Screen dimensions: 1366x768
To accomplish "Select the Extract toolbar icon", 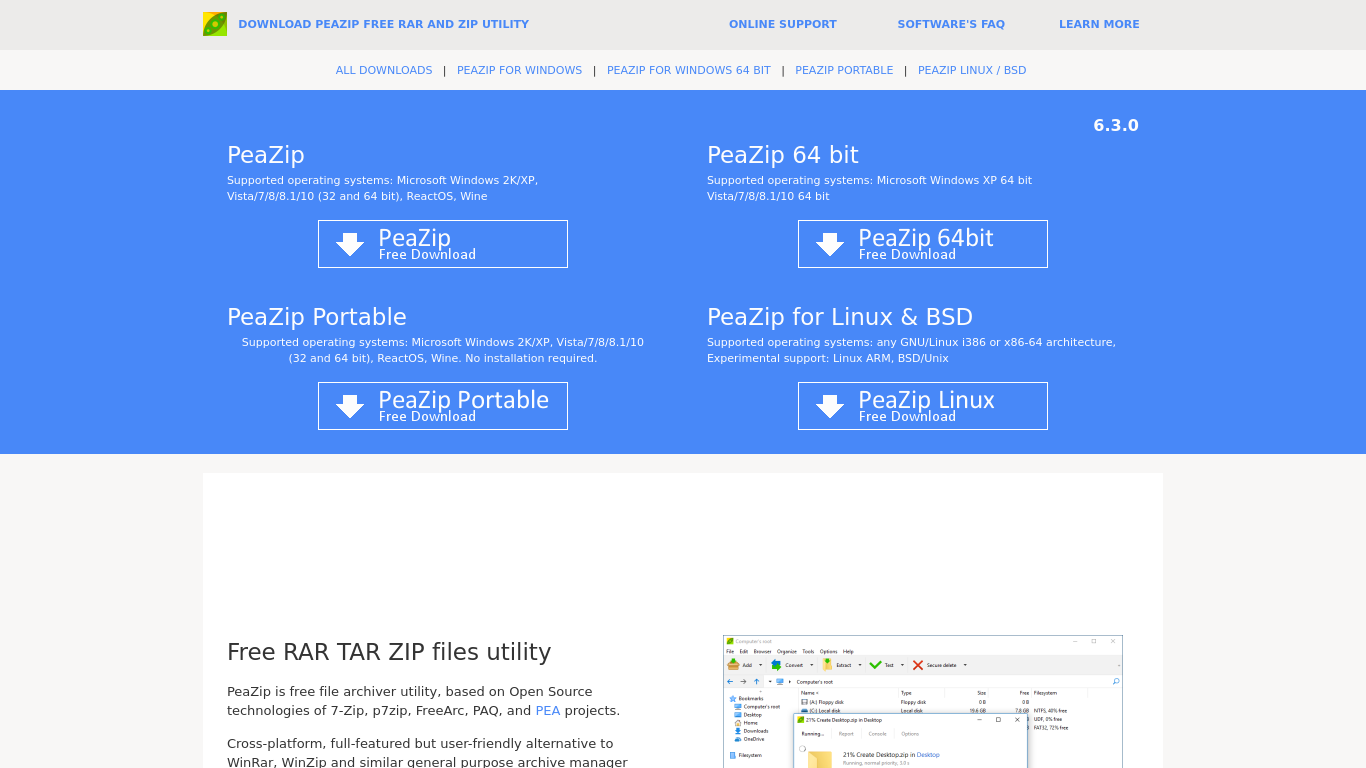I will click(827, 663).
